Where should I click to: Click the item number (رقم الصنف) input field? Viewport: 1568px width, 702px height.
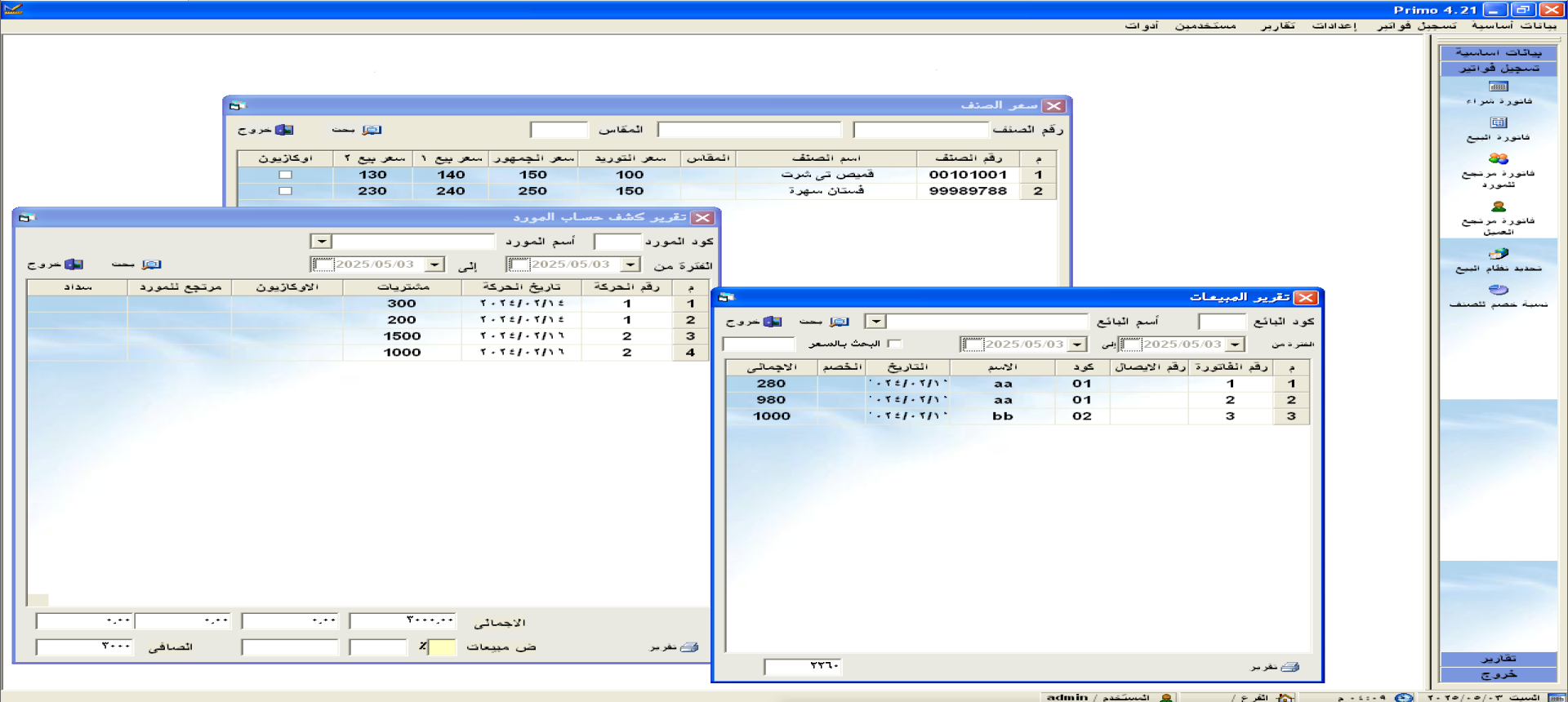pyautogui.click(x=920, y=130)
